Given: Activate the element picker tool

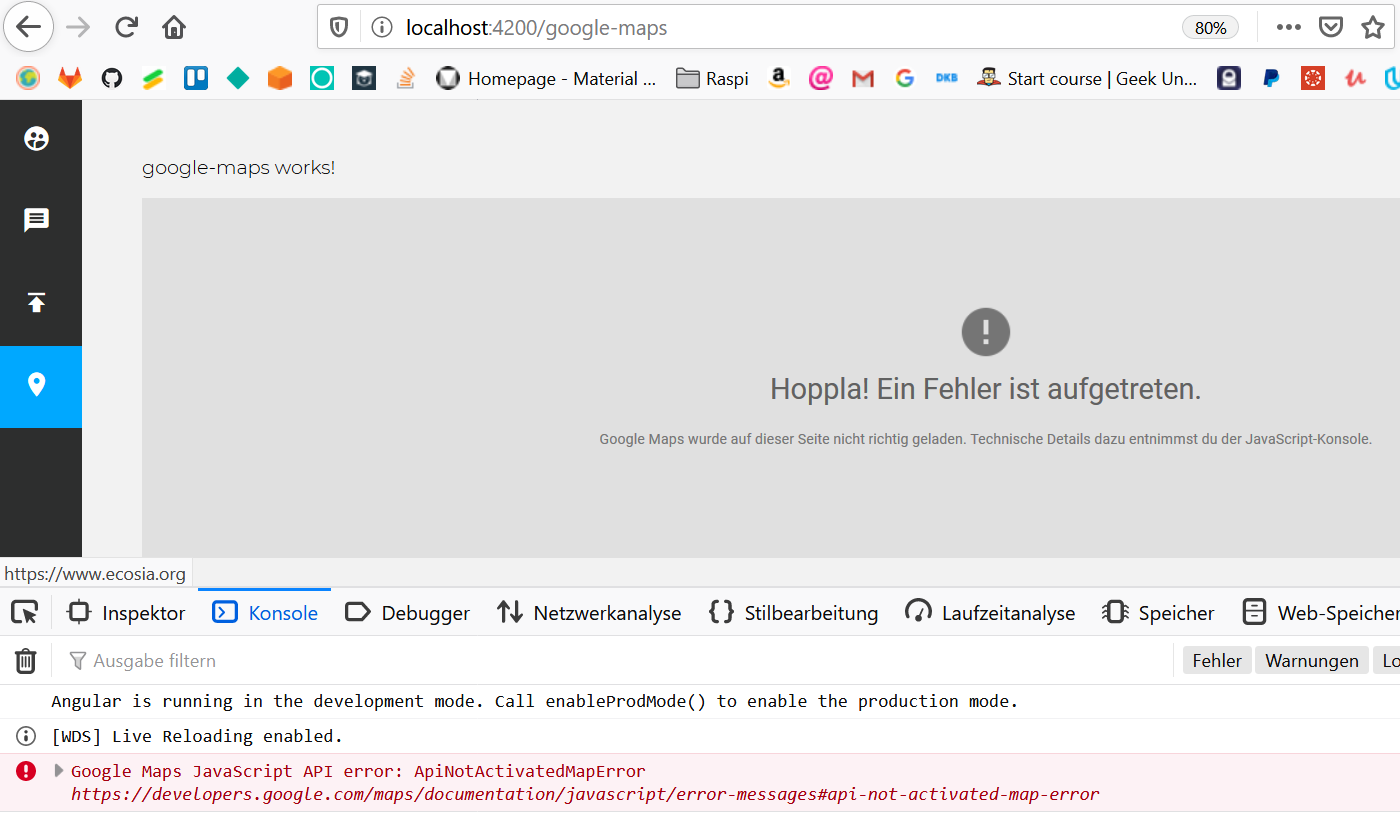Looking at the screenshot, I should pos(25,612).
